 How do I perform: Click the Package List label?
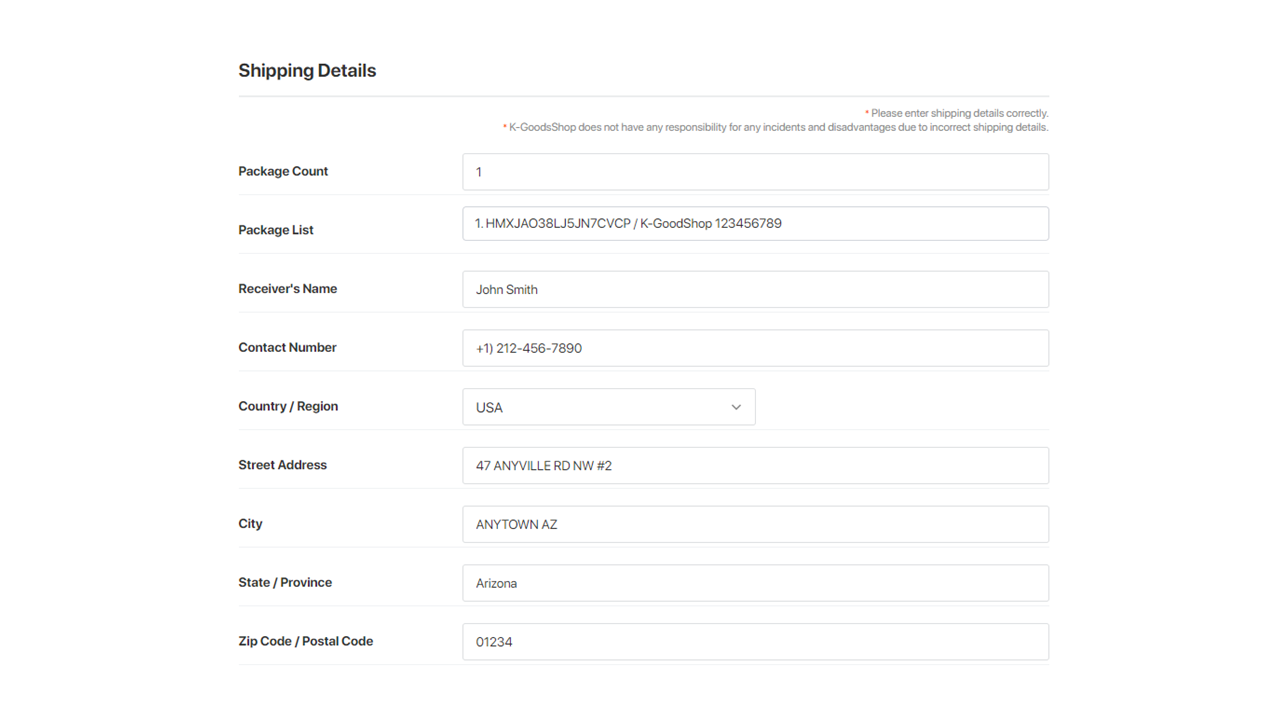(276, 230)
